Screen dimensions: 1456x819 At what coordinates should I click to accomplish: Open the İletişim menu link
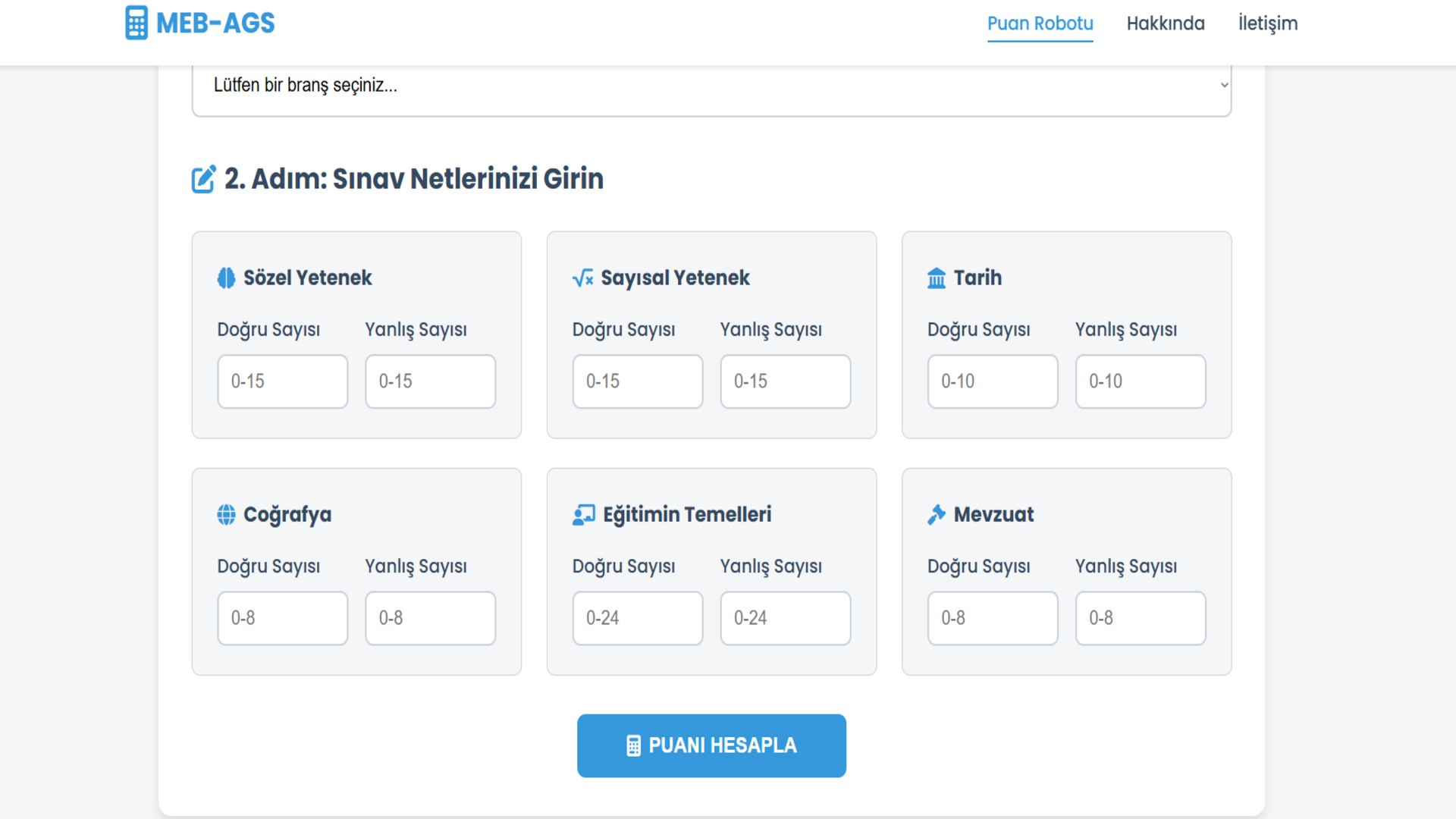[1267, 24]
